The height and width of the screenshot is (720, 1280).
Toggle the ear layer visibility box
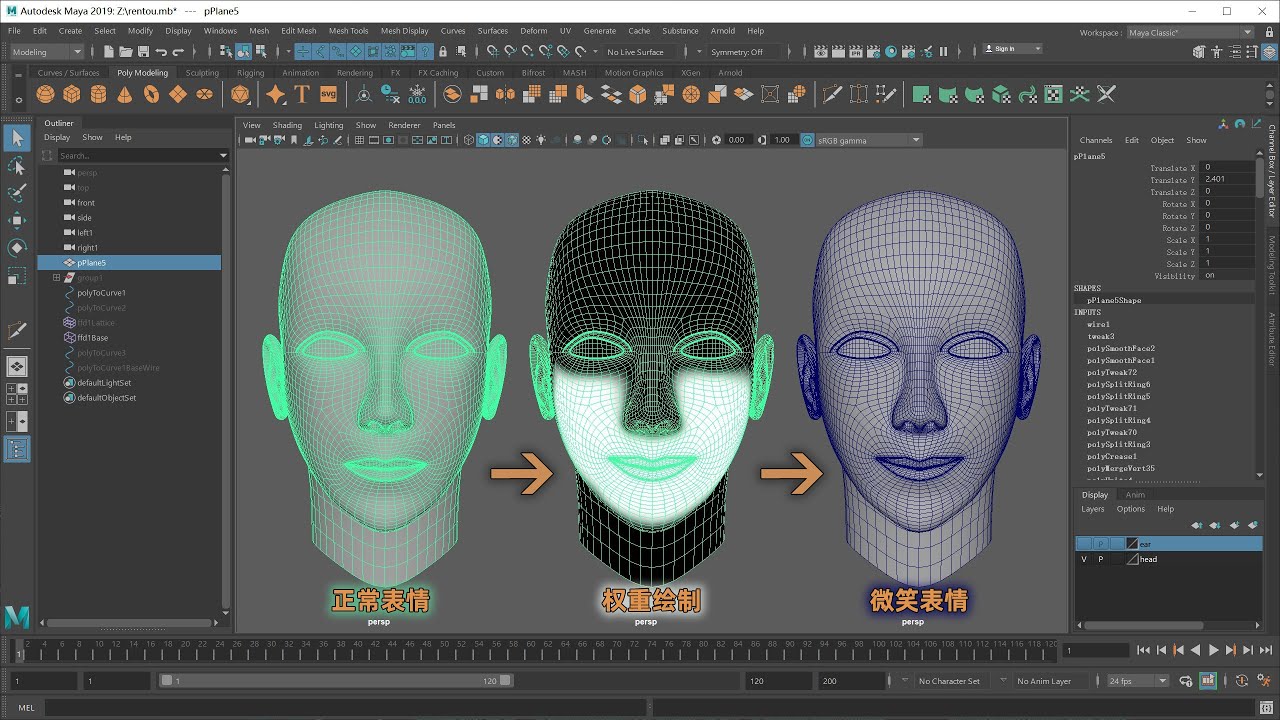[x=1084, y=543]
